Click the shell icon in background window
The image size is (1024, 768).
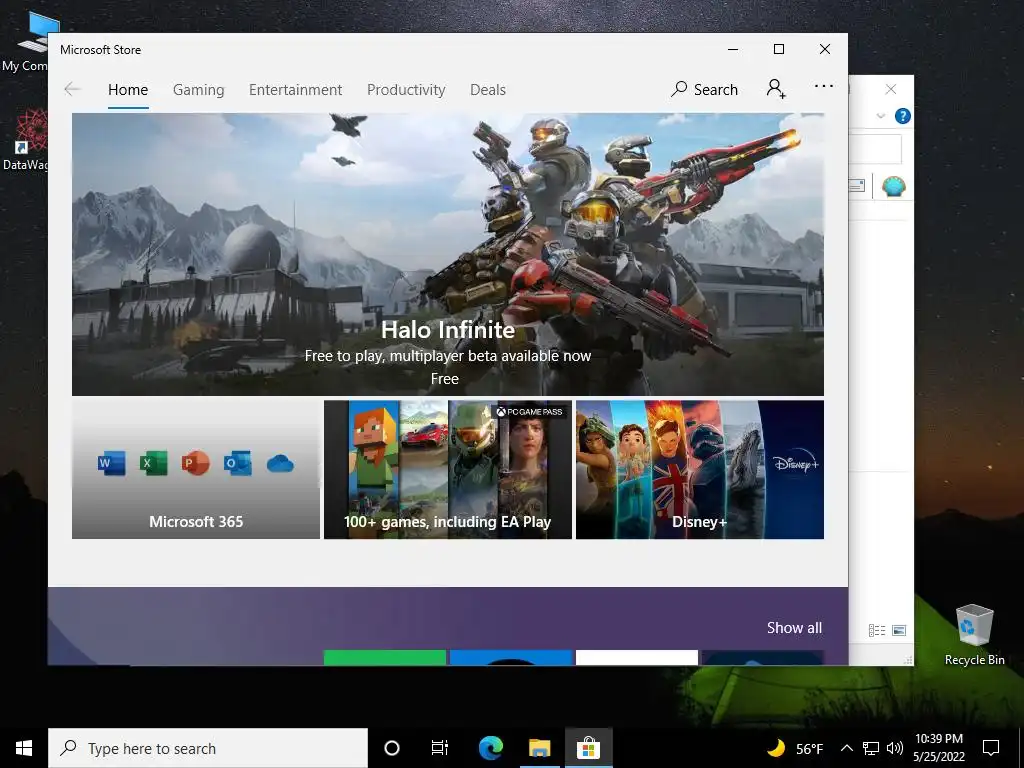coord(893,187)
